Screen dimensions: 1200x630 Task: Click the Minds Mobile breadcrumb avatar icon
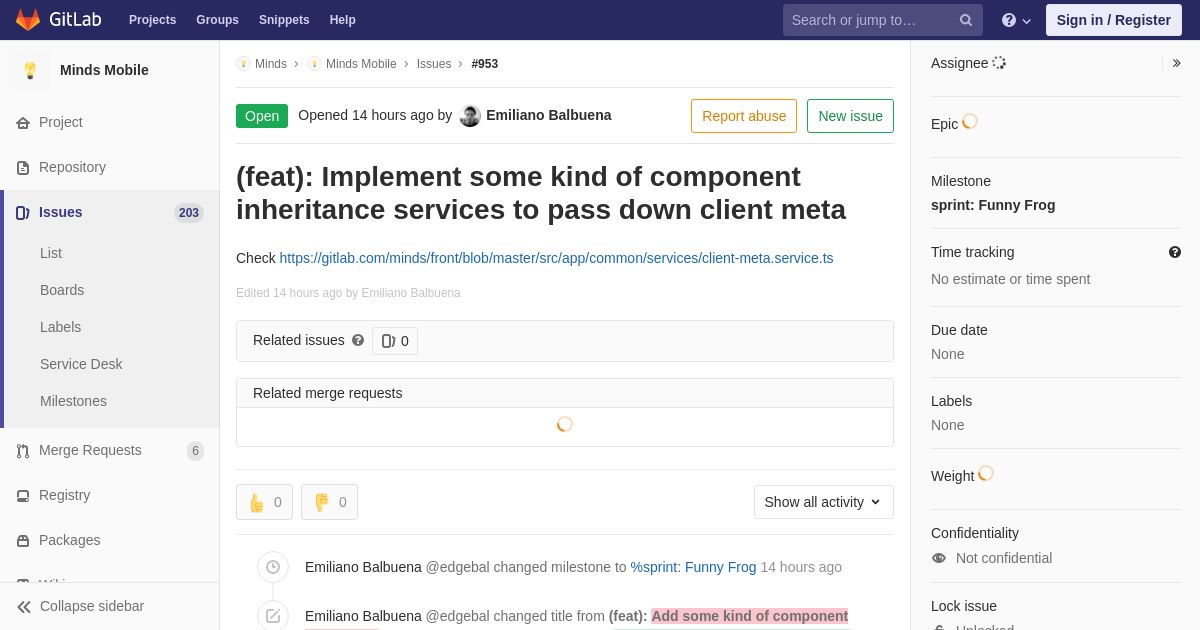click(314, 64)
